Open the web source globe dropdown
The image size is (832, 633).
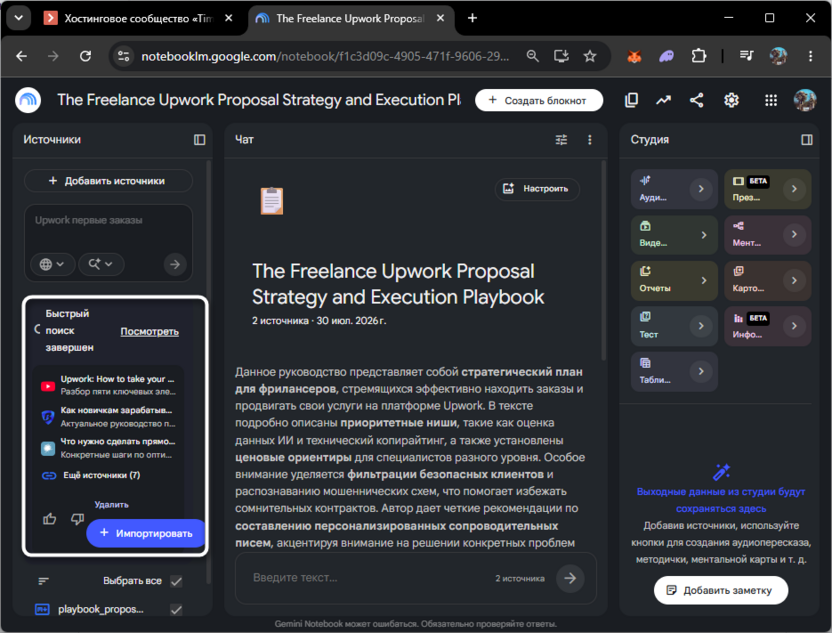point(51,264)
